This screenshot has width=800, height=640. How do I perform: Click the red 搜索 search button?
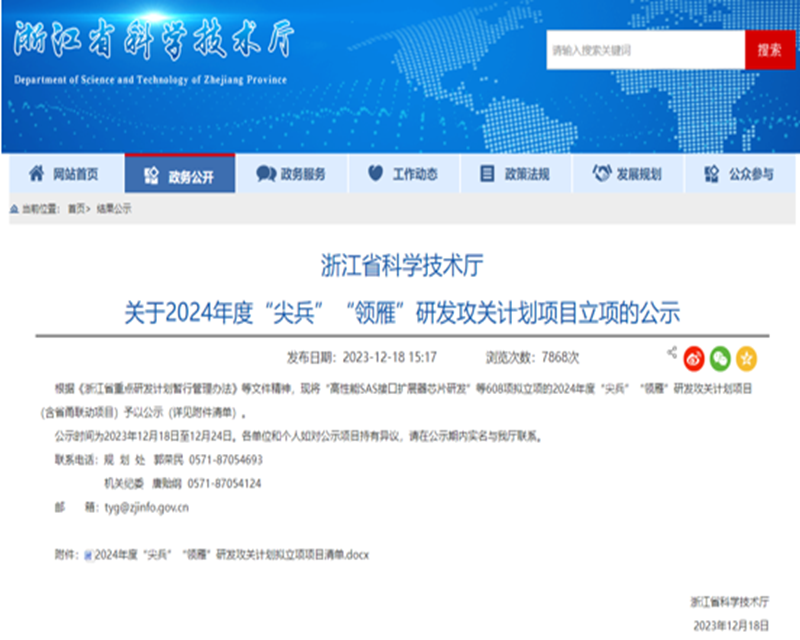769,50
